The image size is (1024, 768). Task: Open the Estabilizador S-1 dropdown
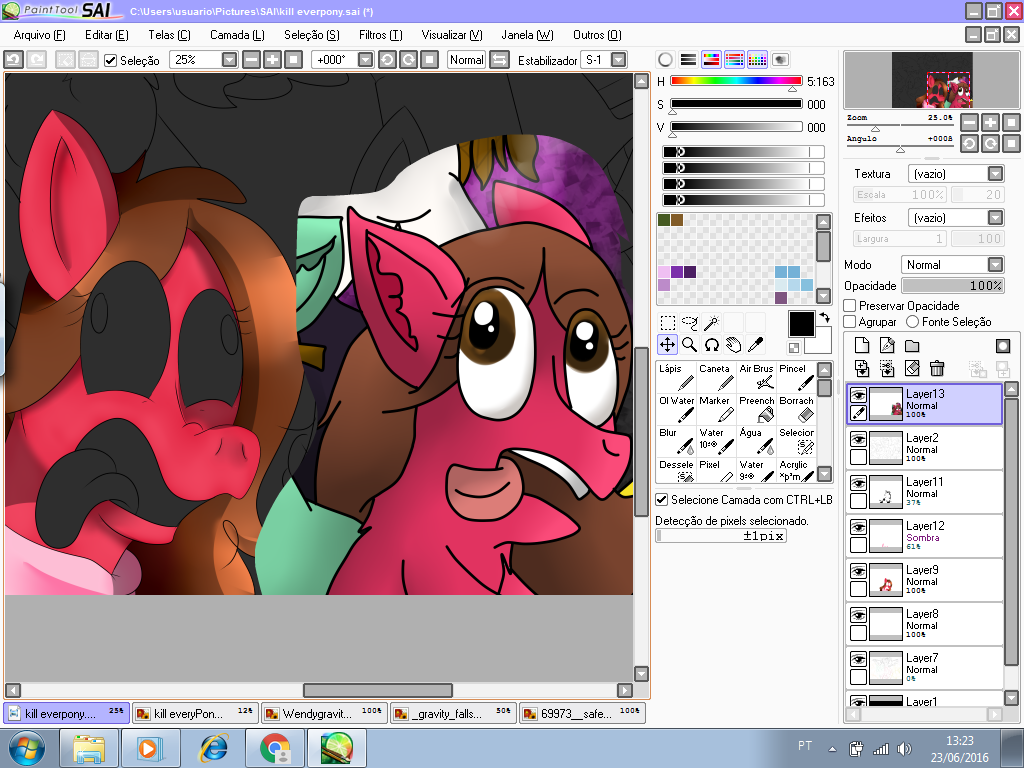[618, 60]
